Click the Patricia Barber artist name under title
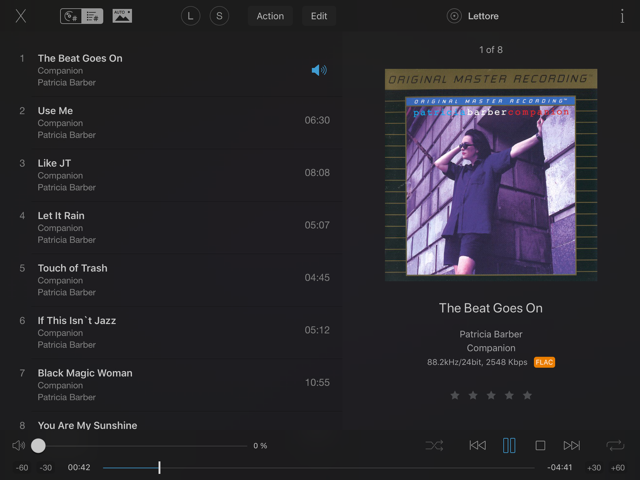 pyautogui.click(x=491, y=334)
